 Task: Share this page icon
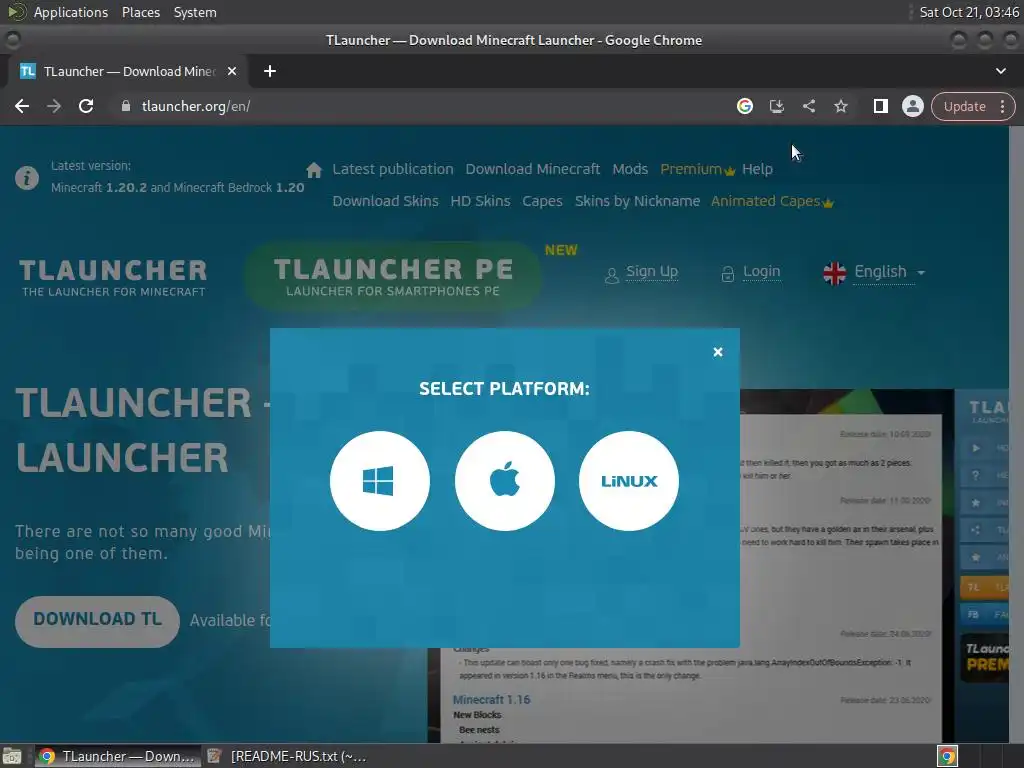[808, 106]
